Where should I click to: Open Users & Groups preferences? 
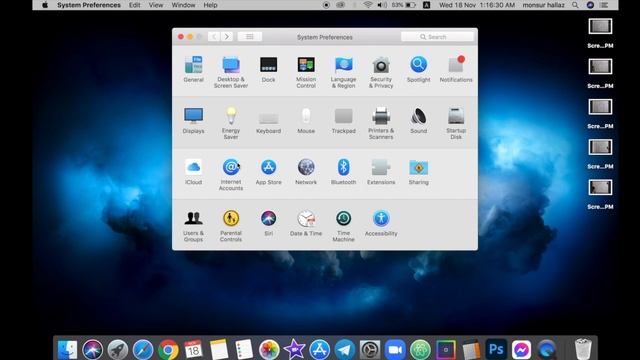[x=193, y=226]
